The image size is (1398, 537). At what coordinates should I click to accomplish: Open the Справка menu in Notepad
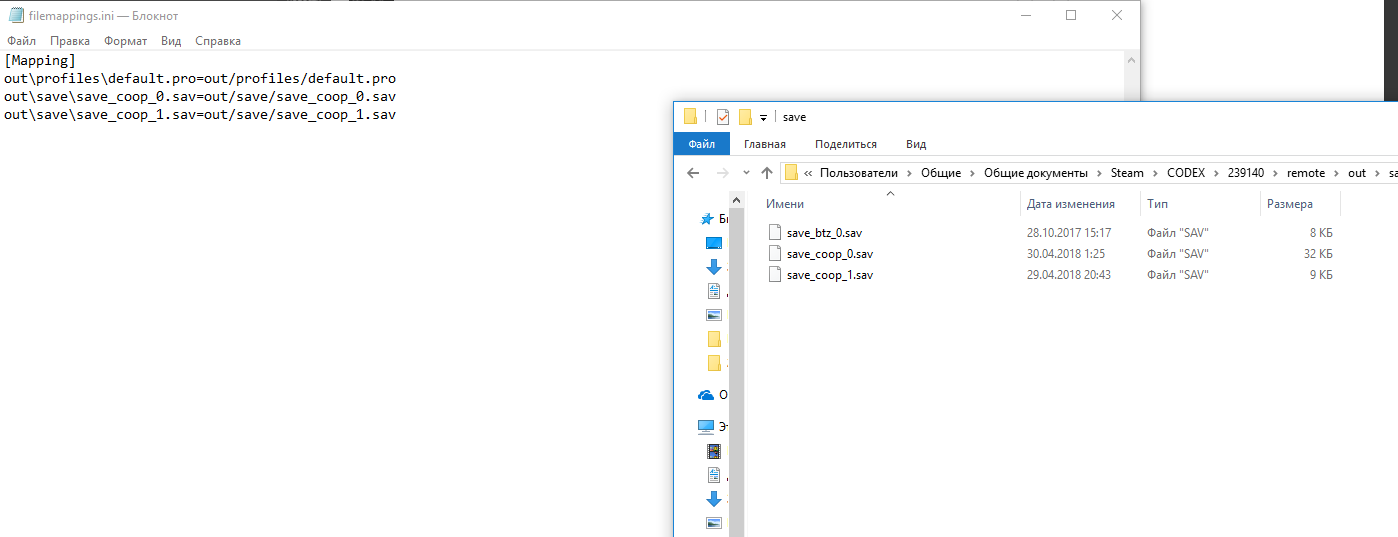point(218,41)
